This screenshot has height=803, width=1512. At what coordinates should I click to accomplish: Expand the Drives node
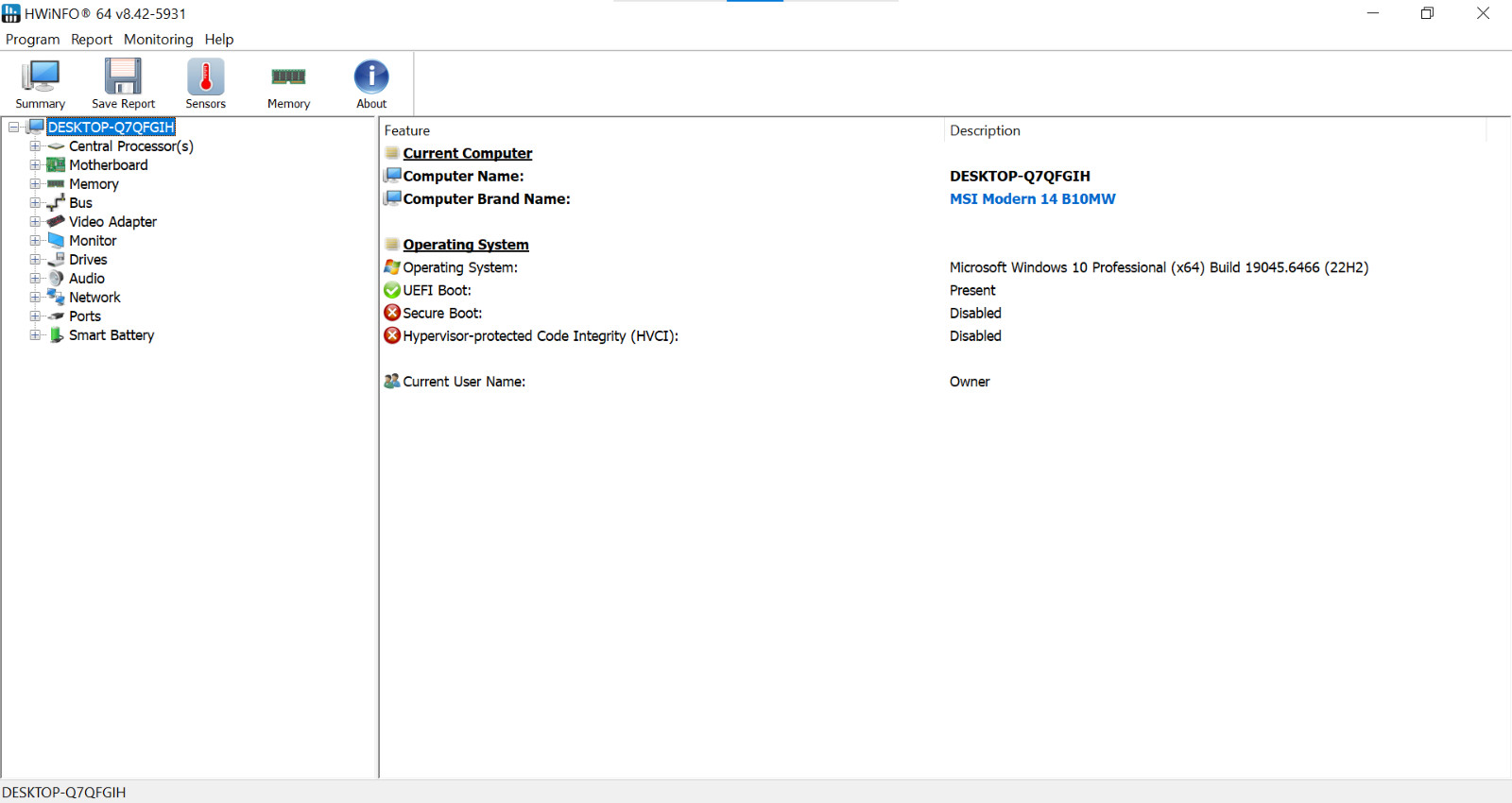(x=35, y=260)
